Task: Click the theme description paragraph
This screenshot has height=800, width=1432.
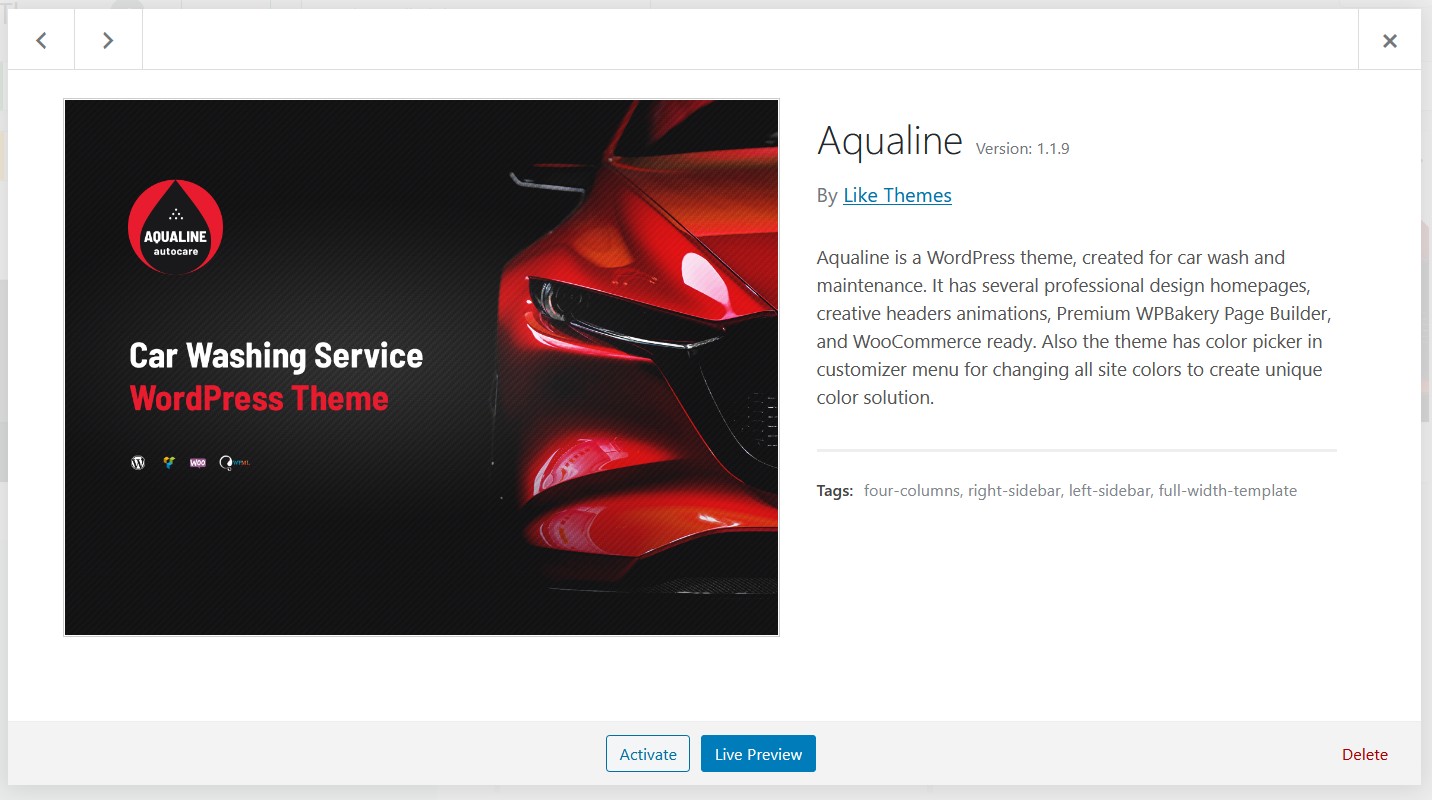Action: click(1075, 327)
